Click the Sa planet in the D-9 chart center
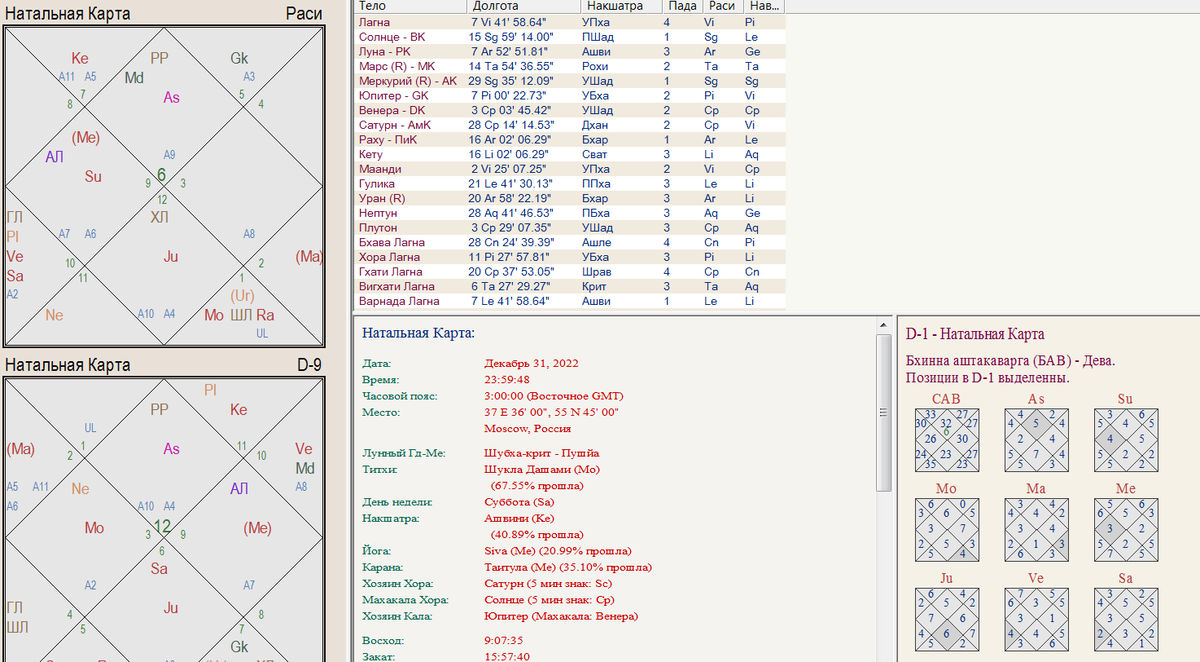This screenshot has height=662, width=1200. point(159,569)
